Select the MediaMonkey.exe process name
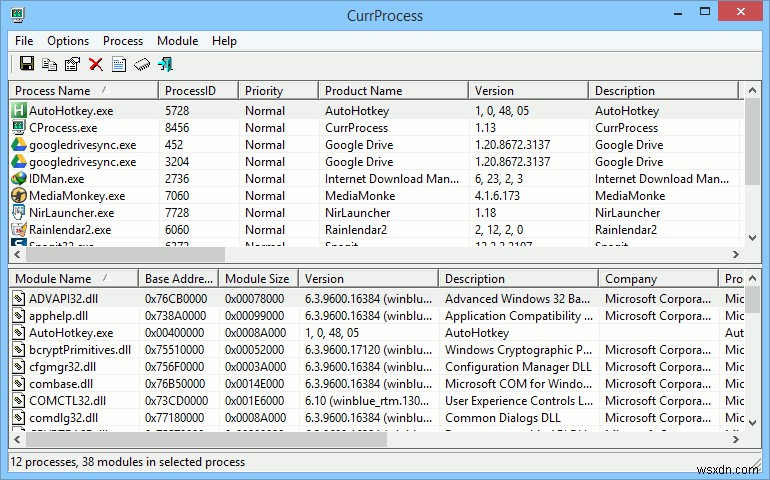This screenshot has height=480, width=770. [x=77, y=196]
